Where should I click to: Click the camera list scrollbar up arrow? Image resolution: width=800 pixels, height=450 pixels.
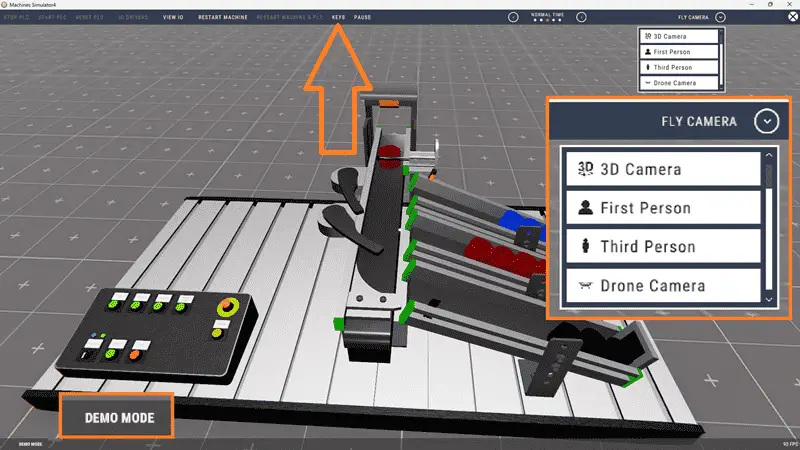coord(769,155)
